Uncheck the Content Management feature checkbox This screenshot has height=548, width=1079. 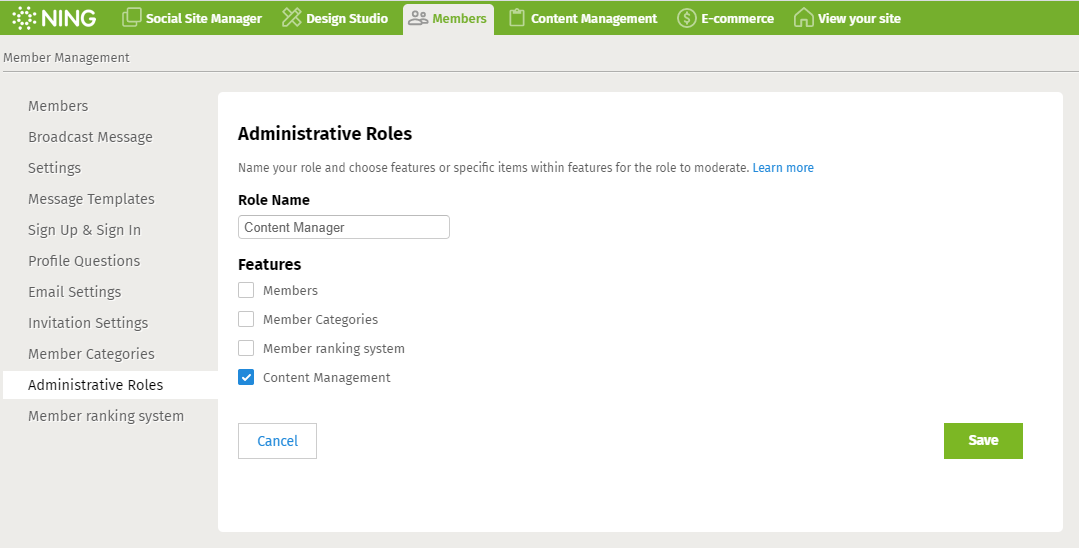[246, 378]
